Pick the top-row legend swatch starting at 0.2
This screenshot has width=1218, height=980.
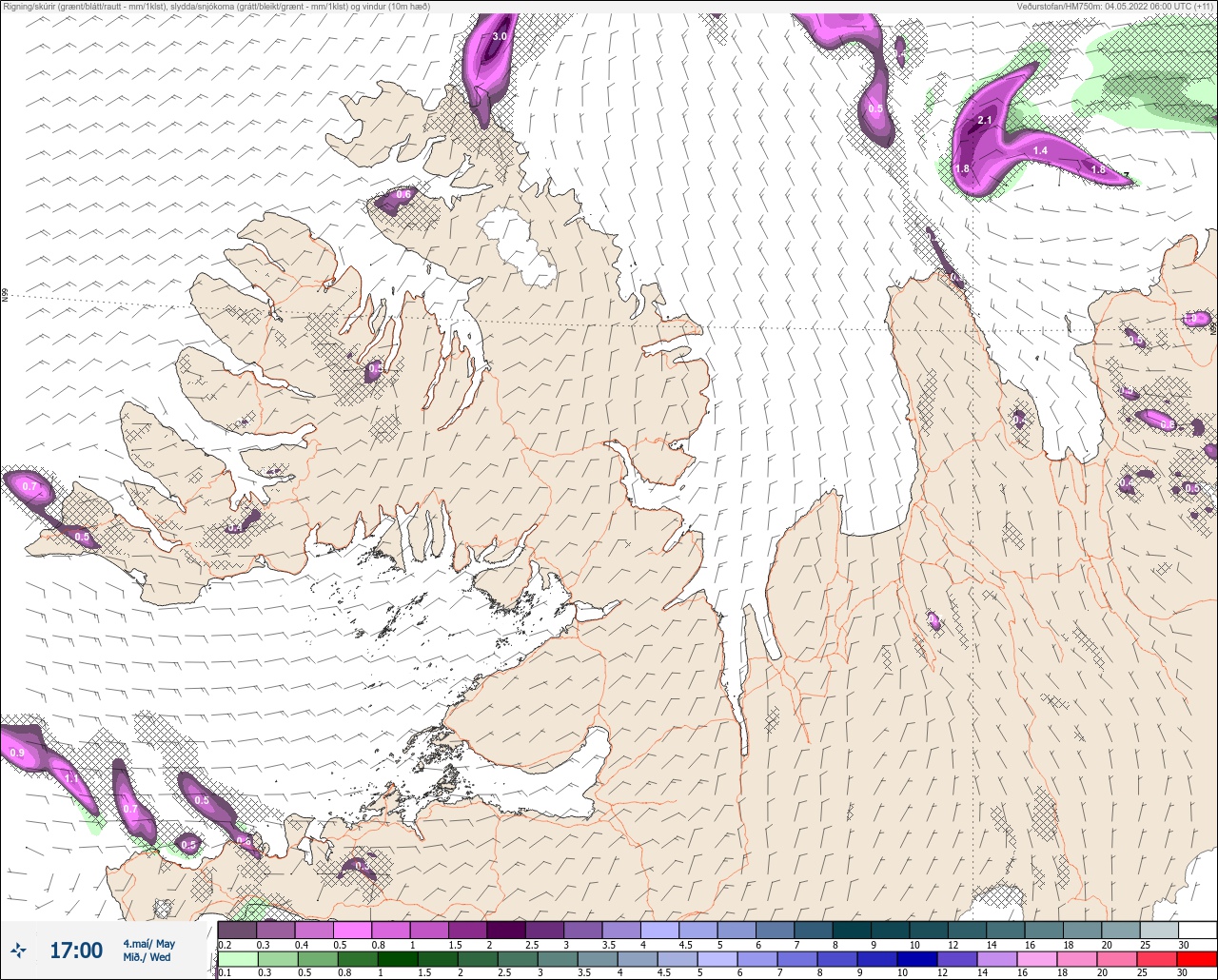point(237,930)
